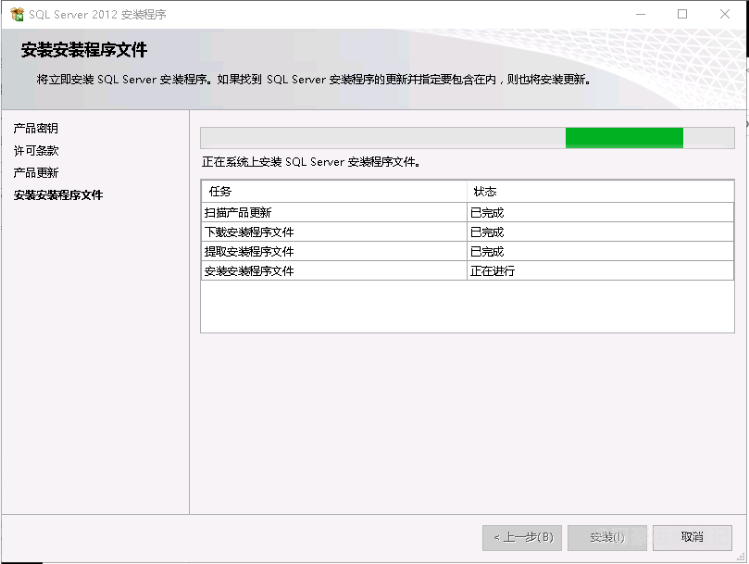
Task: Click 已完成 status of 扫描产品更新 row
Action: [x=487, y=213]
